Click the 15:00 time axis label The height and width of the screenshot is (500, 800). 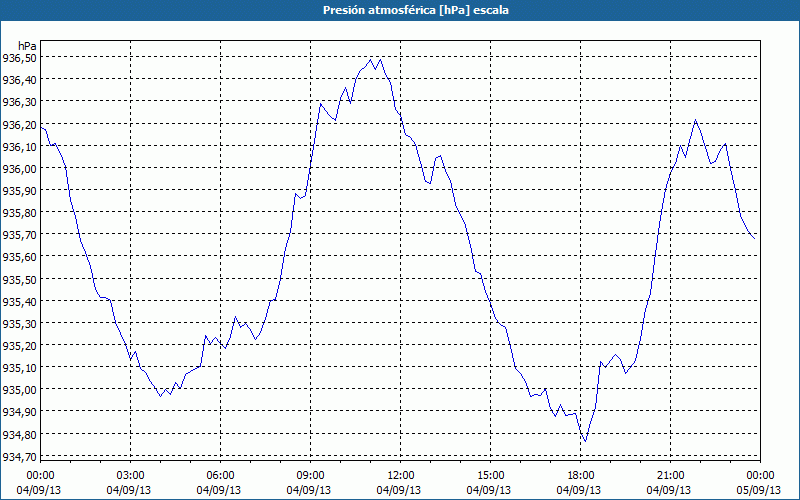pos(490,476)
